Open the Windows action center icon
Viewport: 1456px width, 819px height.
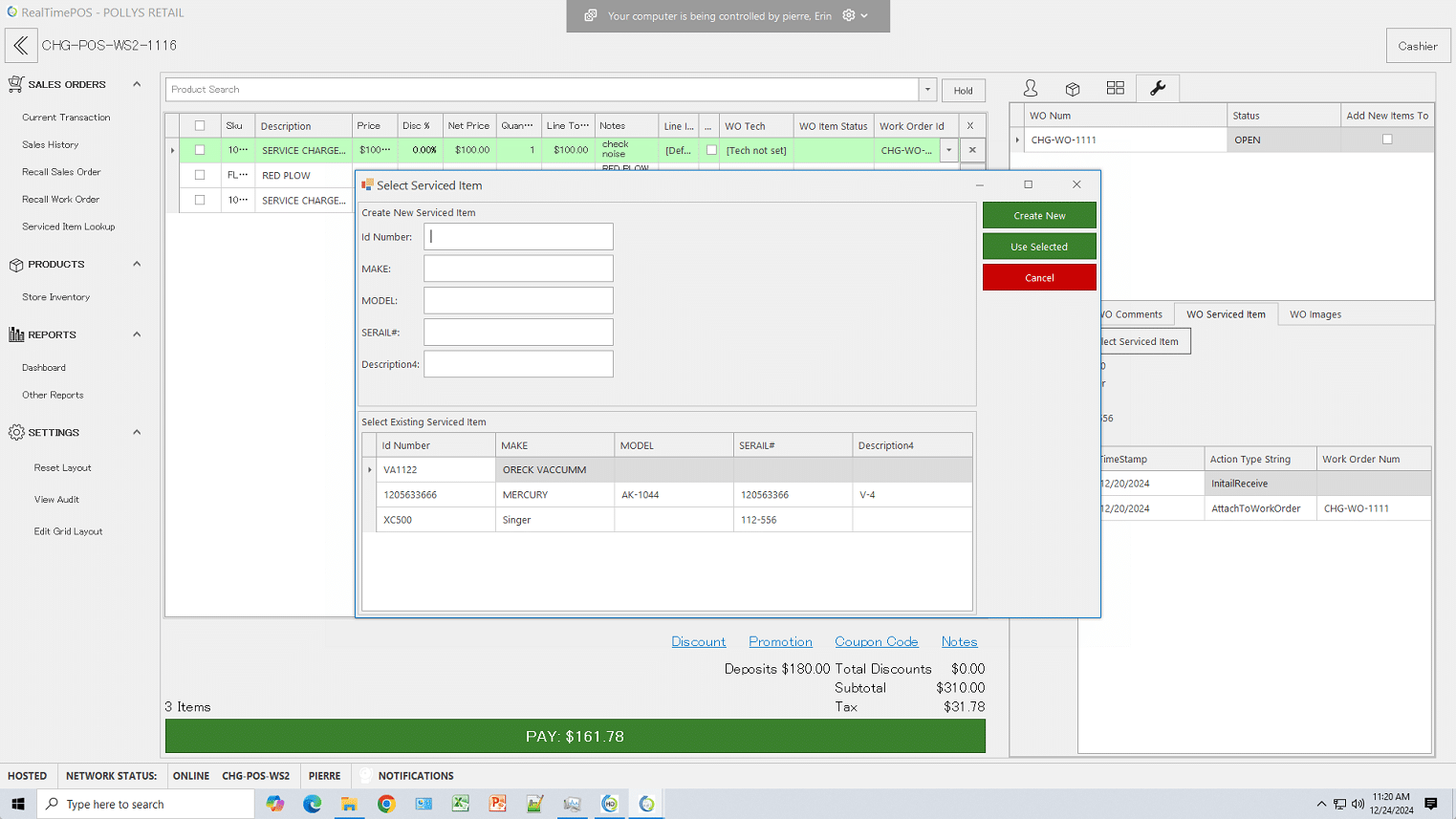pos(1431,804)
